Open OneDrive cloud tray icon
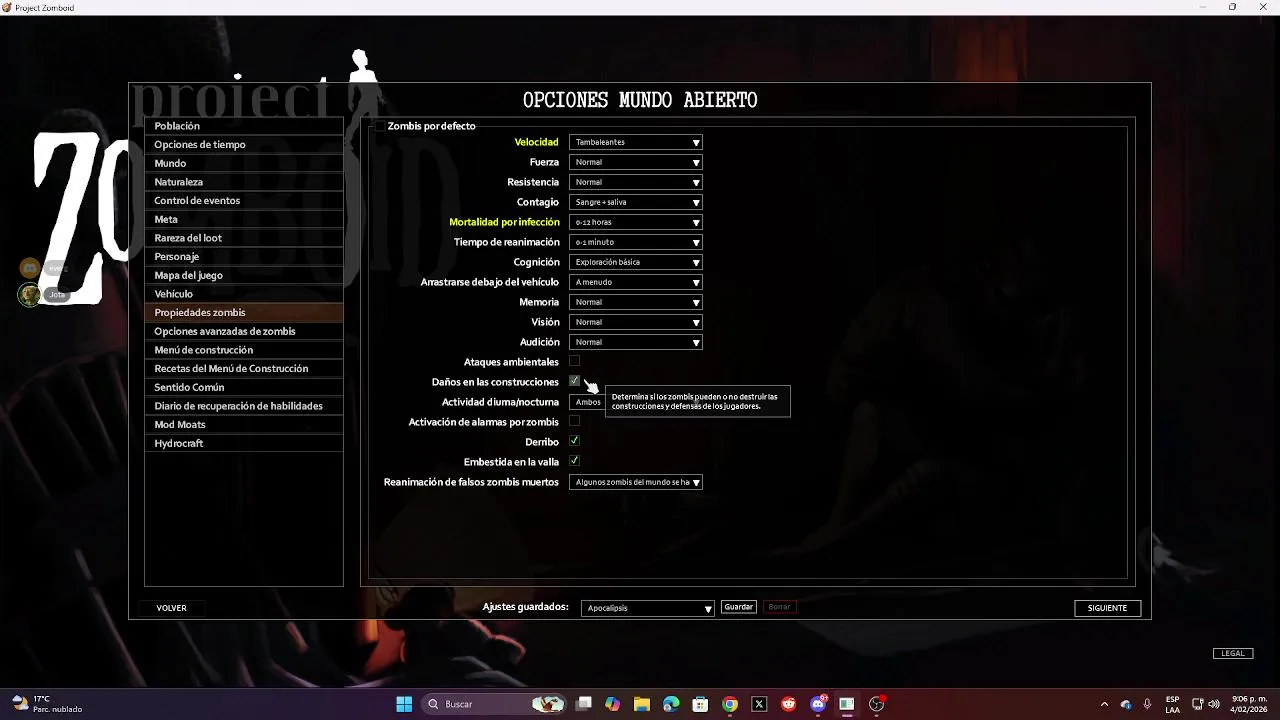The height and width of the screenshot is (720, 1280). click(x=1126, y=704)
